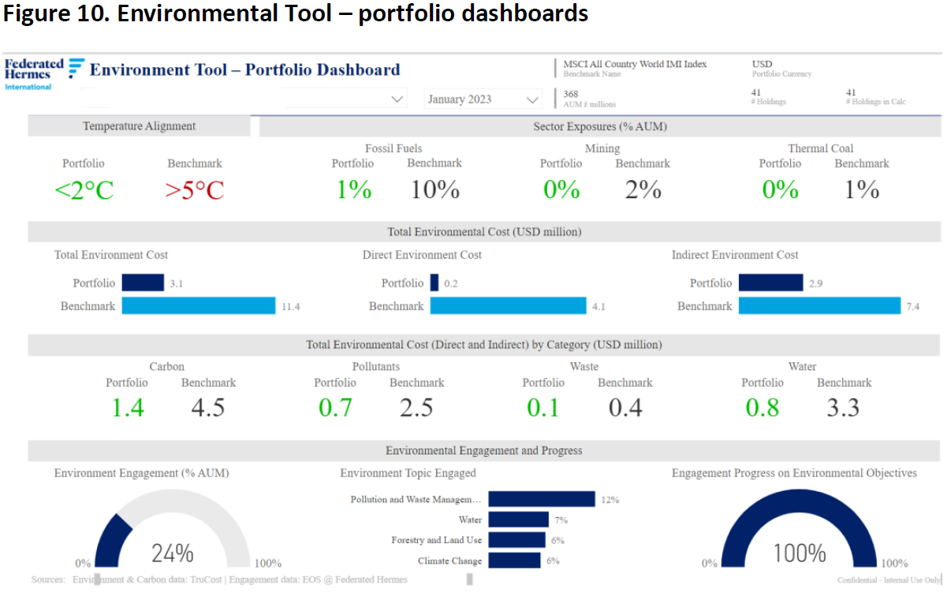Select the Climate Change topic bar
Image resolution: width=947 pixels, height=592 pixels.
(516, 561)
